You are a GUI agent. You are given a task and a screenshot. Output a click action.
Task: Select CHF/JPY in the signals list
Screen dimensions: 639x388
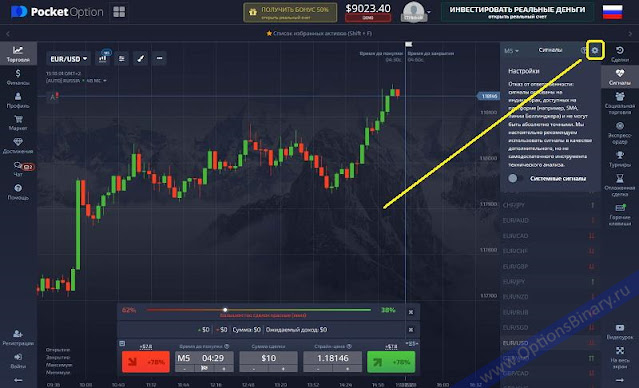point(549,205)
